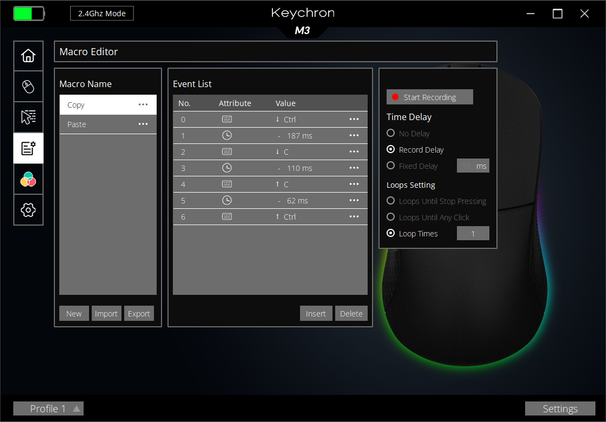
Task: Click the Attribute column header
Action: (x=235, y=103)
